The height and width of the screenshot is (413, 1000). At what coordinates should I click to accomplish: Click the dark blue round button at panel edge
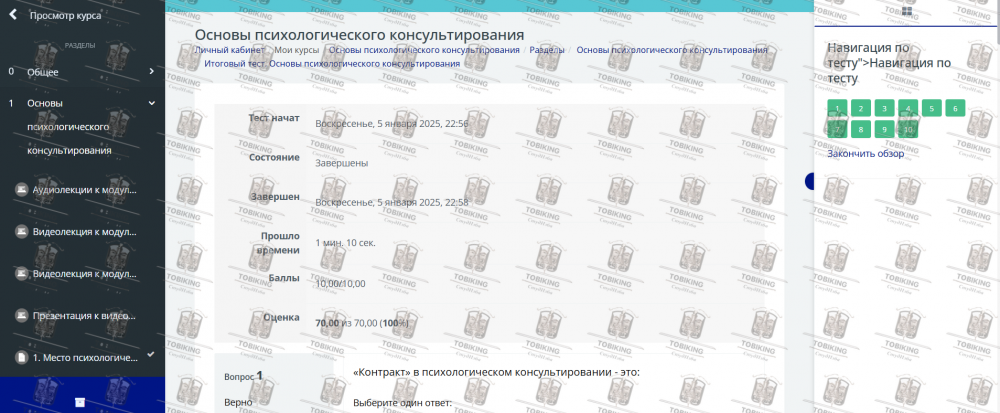(810, 181)
